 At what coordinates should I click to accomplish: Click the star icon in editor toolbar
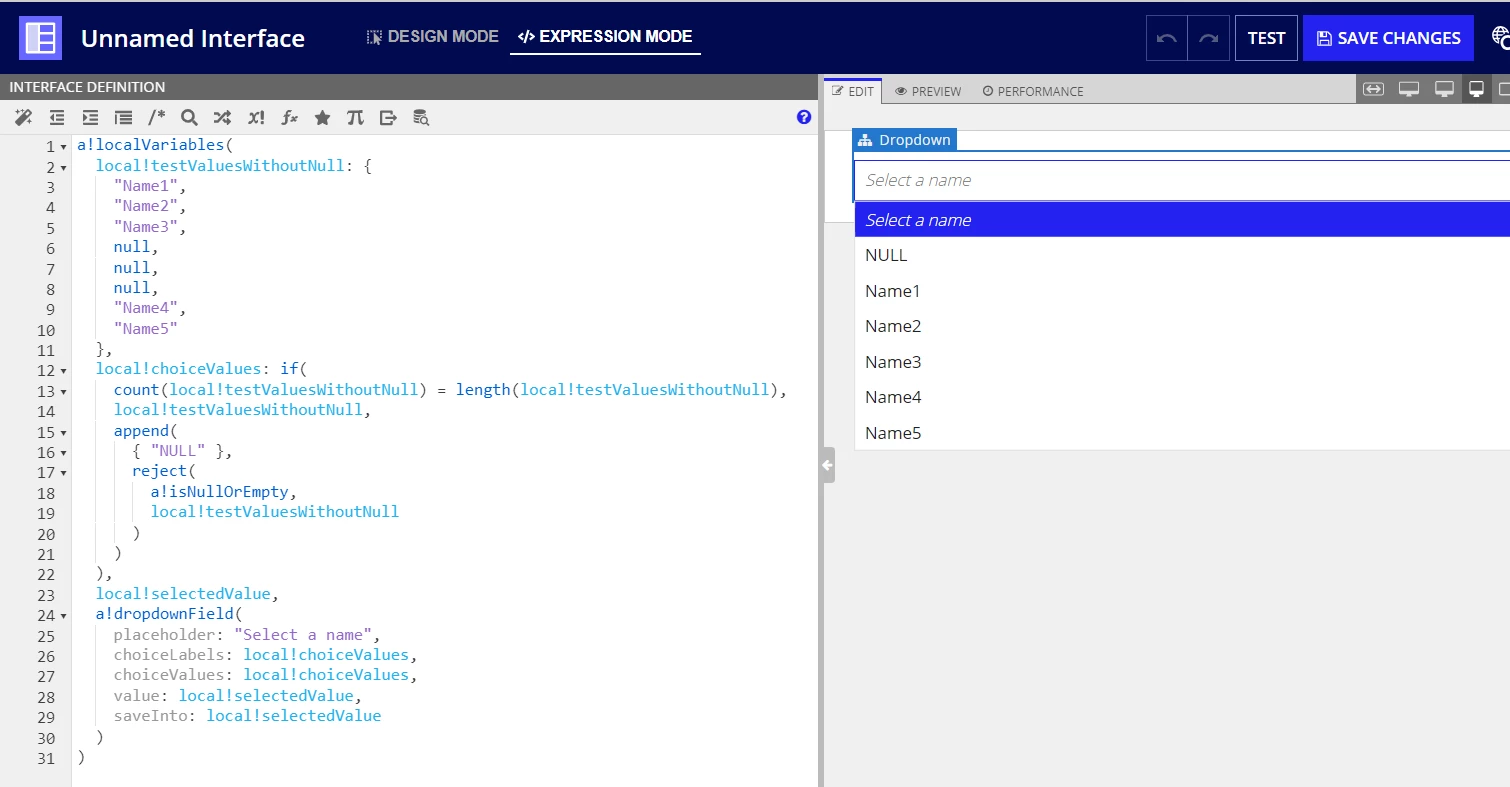pos(322,118)
